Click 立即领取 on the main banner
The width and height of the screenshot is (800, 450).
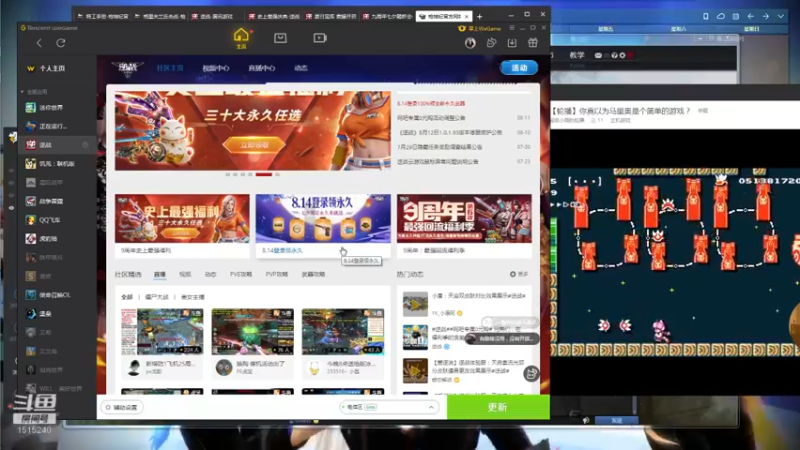[254, 145]
